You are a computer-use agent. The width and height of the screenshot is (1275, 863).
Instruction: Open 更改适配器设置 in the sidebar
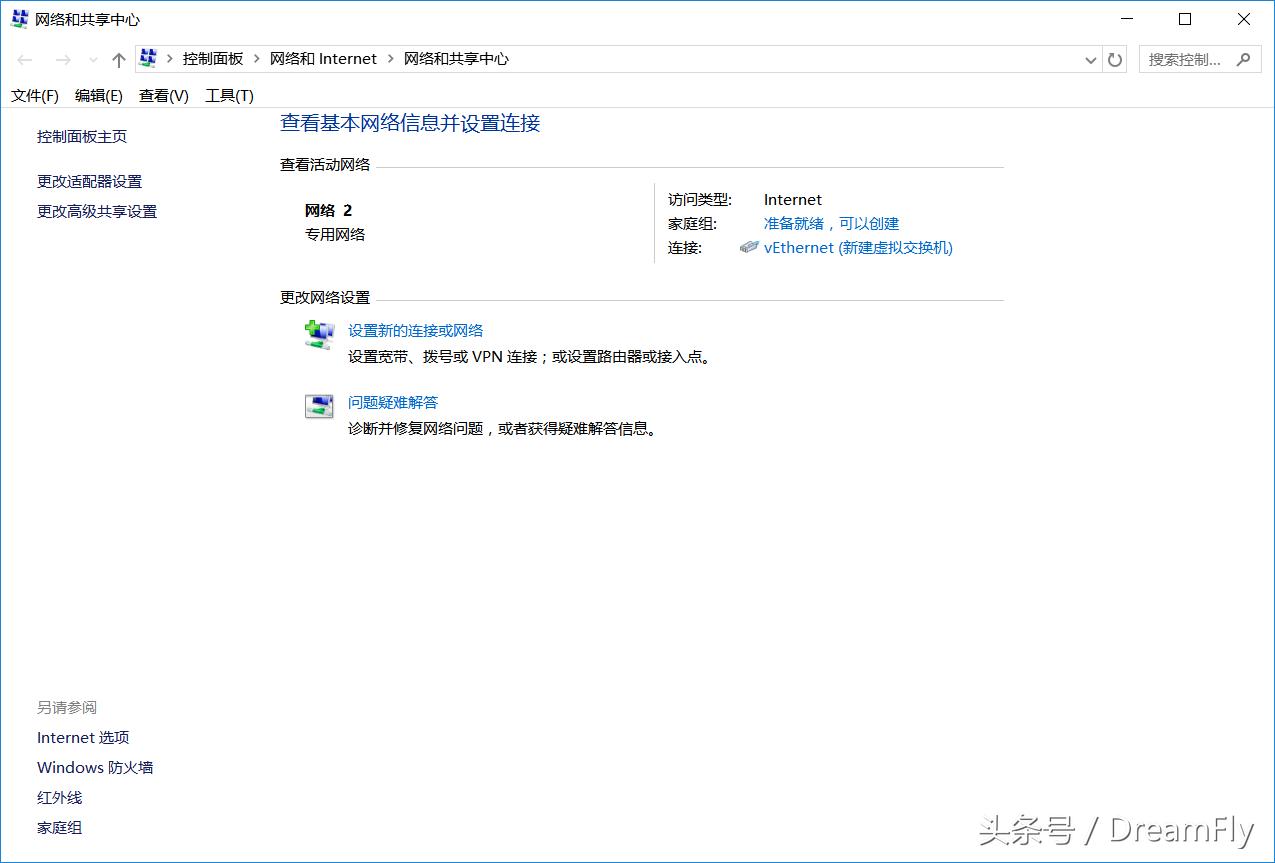[x=88, y=181]
